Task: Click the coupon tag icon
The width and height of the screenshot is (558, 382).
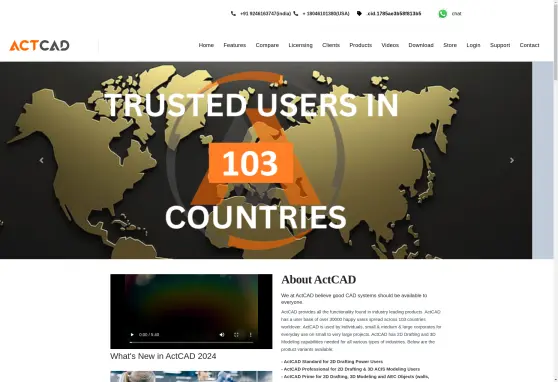Action: [359, 14]
